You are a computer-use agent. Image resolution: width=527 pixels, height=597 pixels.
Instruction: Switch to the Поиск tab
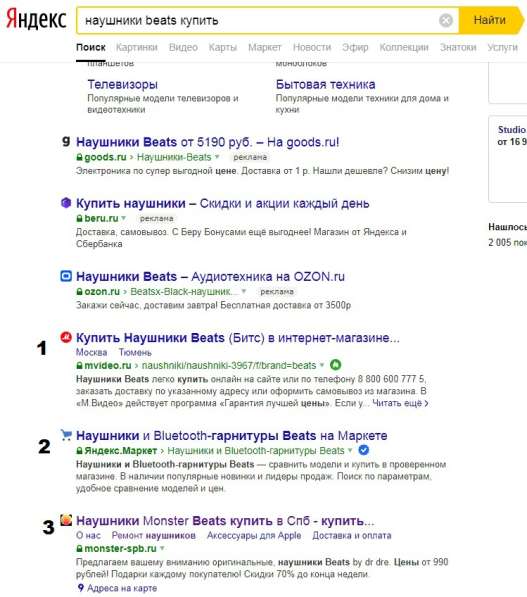91,47
